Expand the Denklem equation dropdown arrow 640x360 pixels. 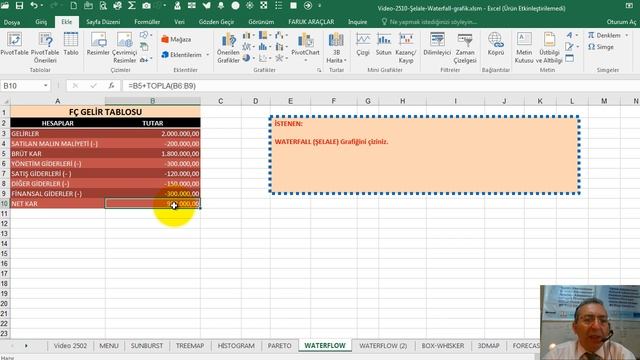[x=627, y=36]
